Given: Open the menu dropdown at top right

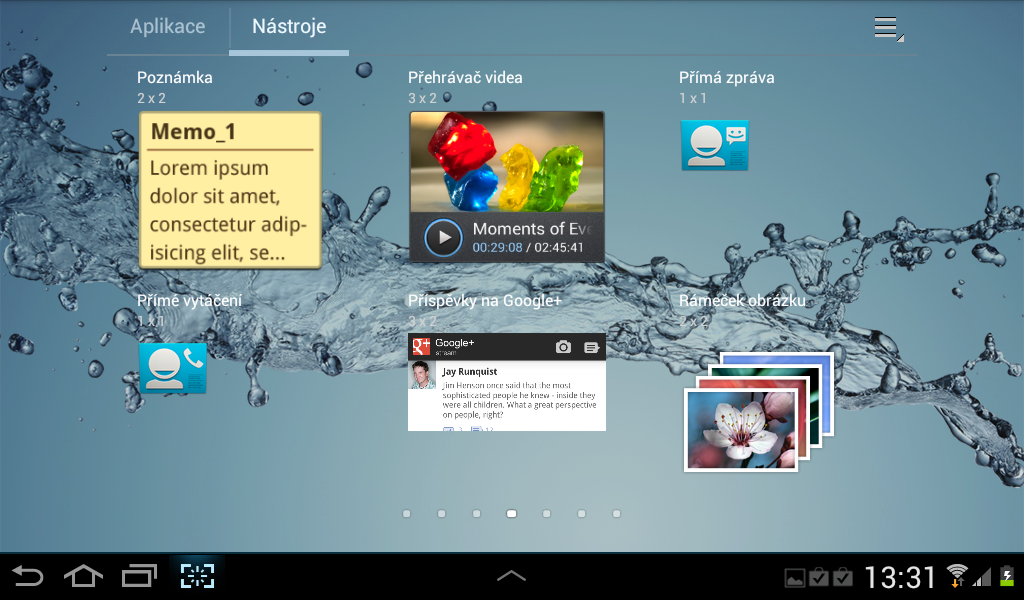Looking at the screenshot, I should click(886, 28).
